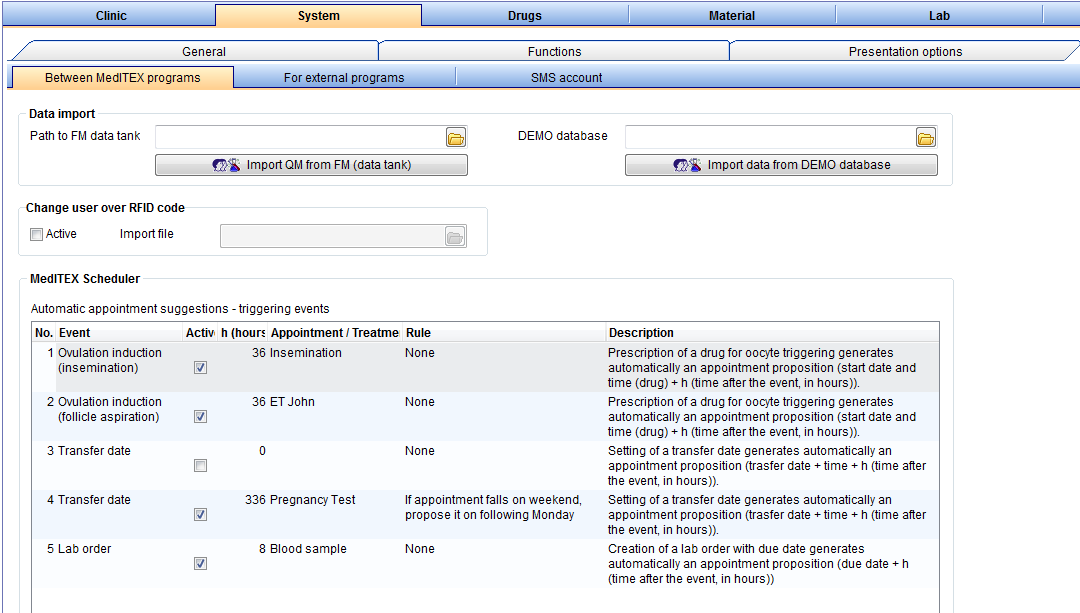Click the 8 hours value for Lab order

coord(262,548)
